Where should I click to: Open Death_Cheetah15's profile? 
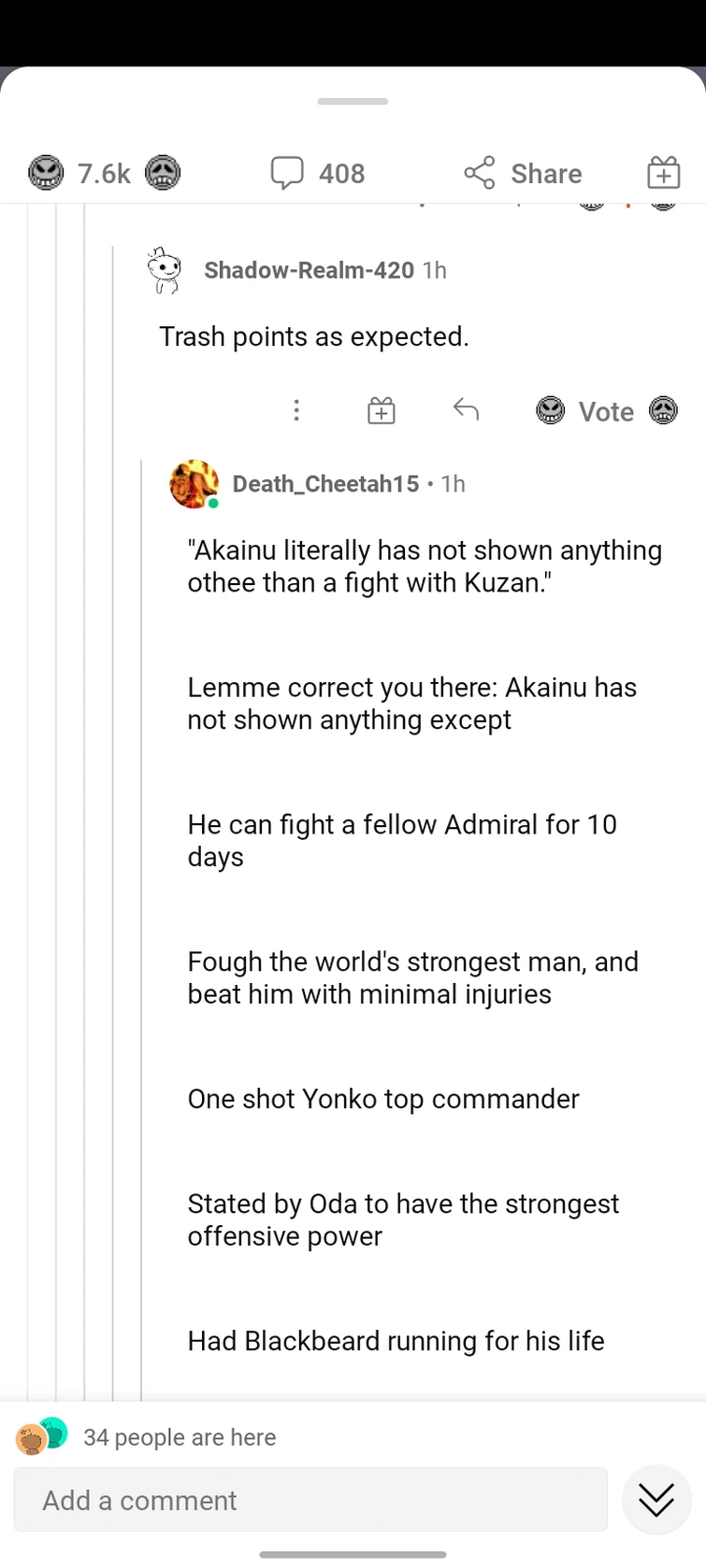[324, 484]
